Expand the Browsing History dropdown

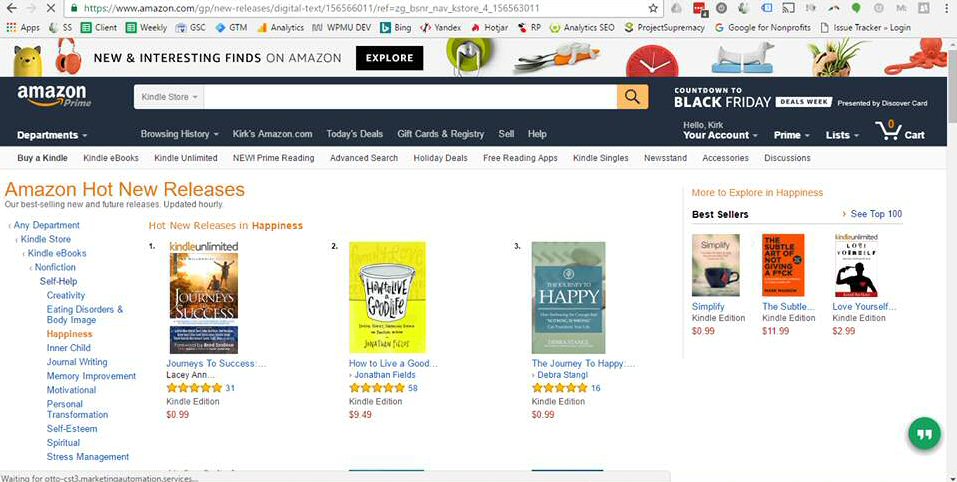pos(179,134)
